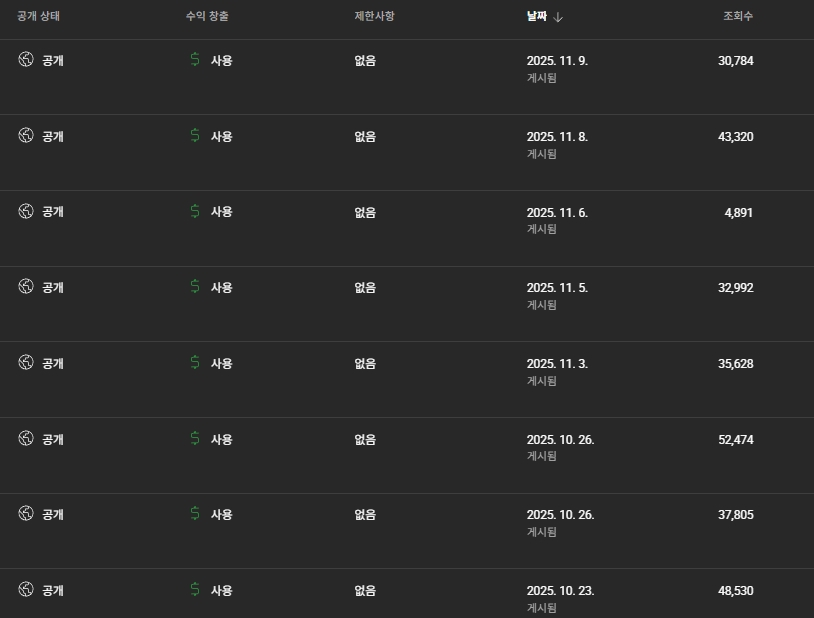The image size is (814, 618).
Task: Click the globe icon in the 2025. 11. 6. row
Action: pos(26,211)
